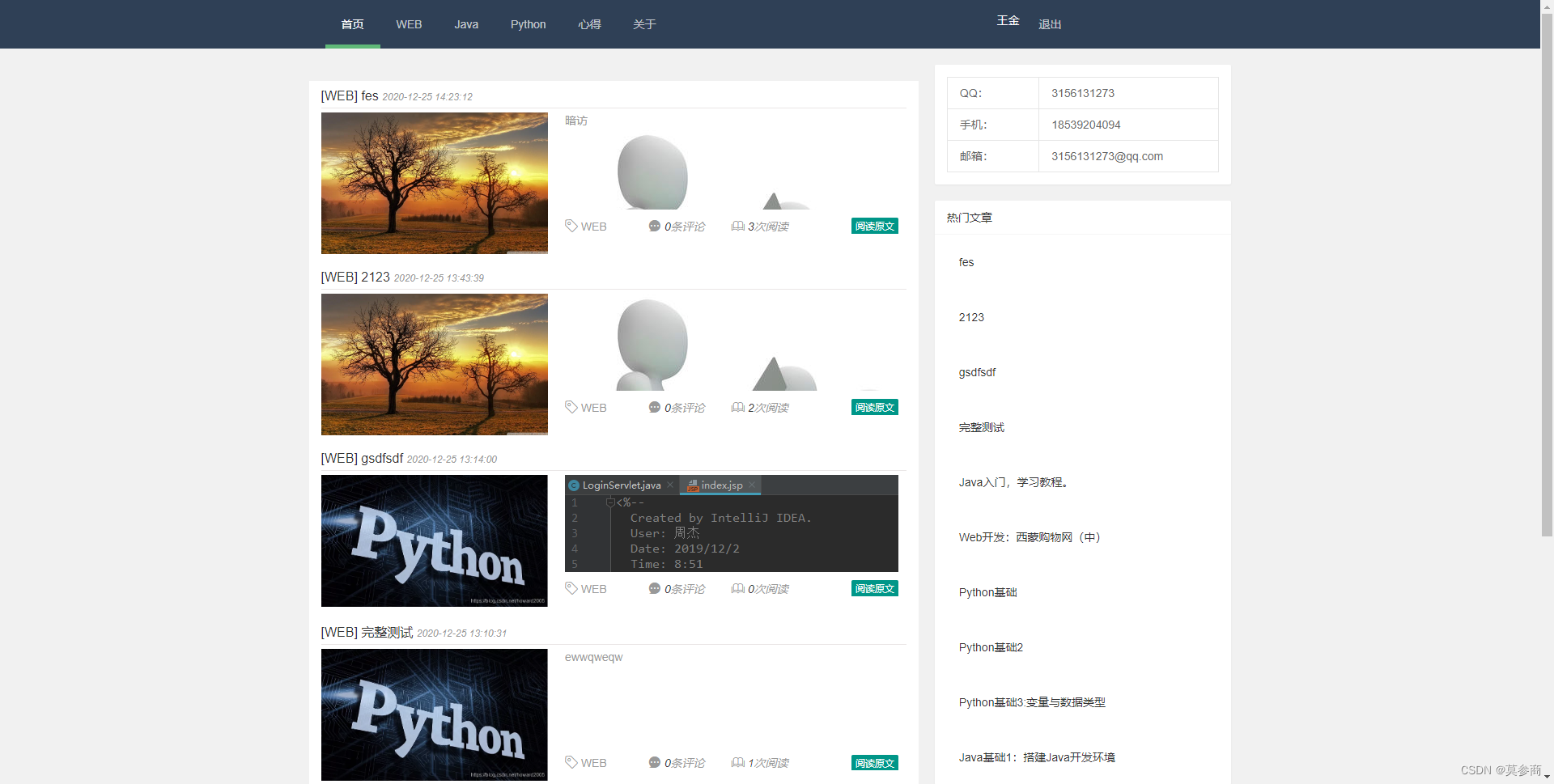
Task: Click the 2次阅读 count text
Action: [x=768, y=408]
